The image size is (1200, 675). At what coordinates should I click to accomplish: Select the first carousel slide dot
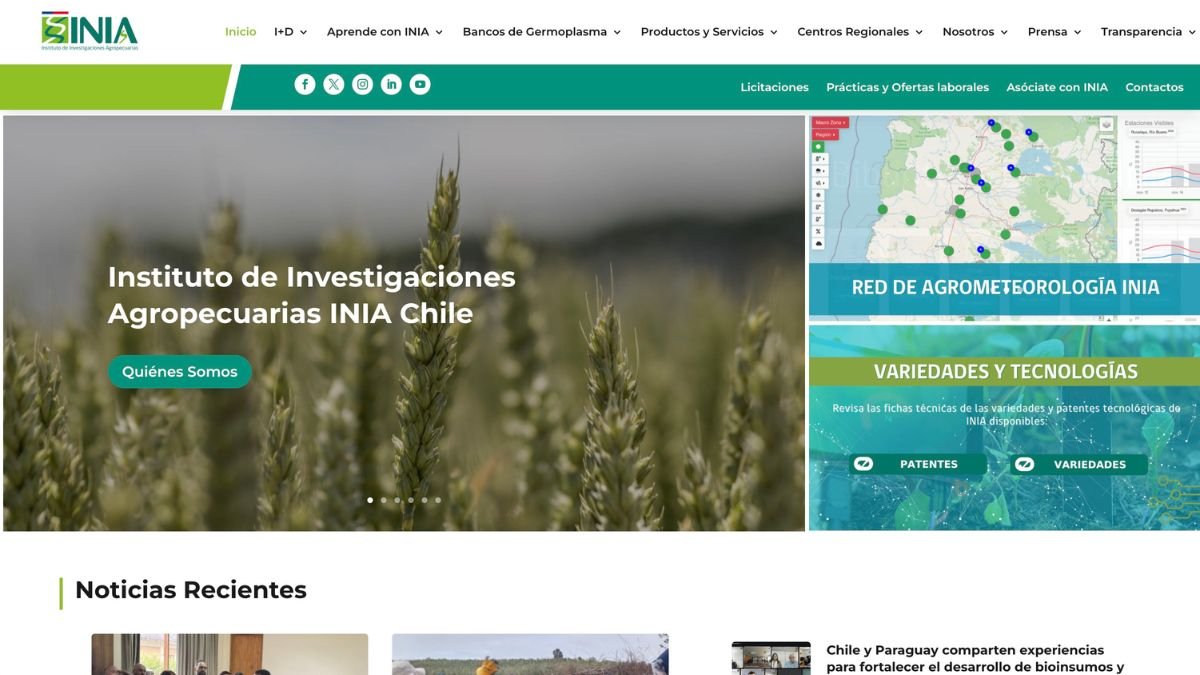370,500
